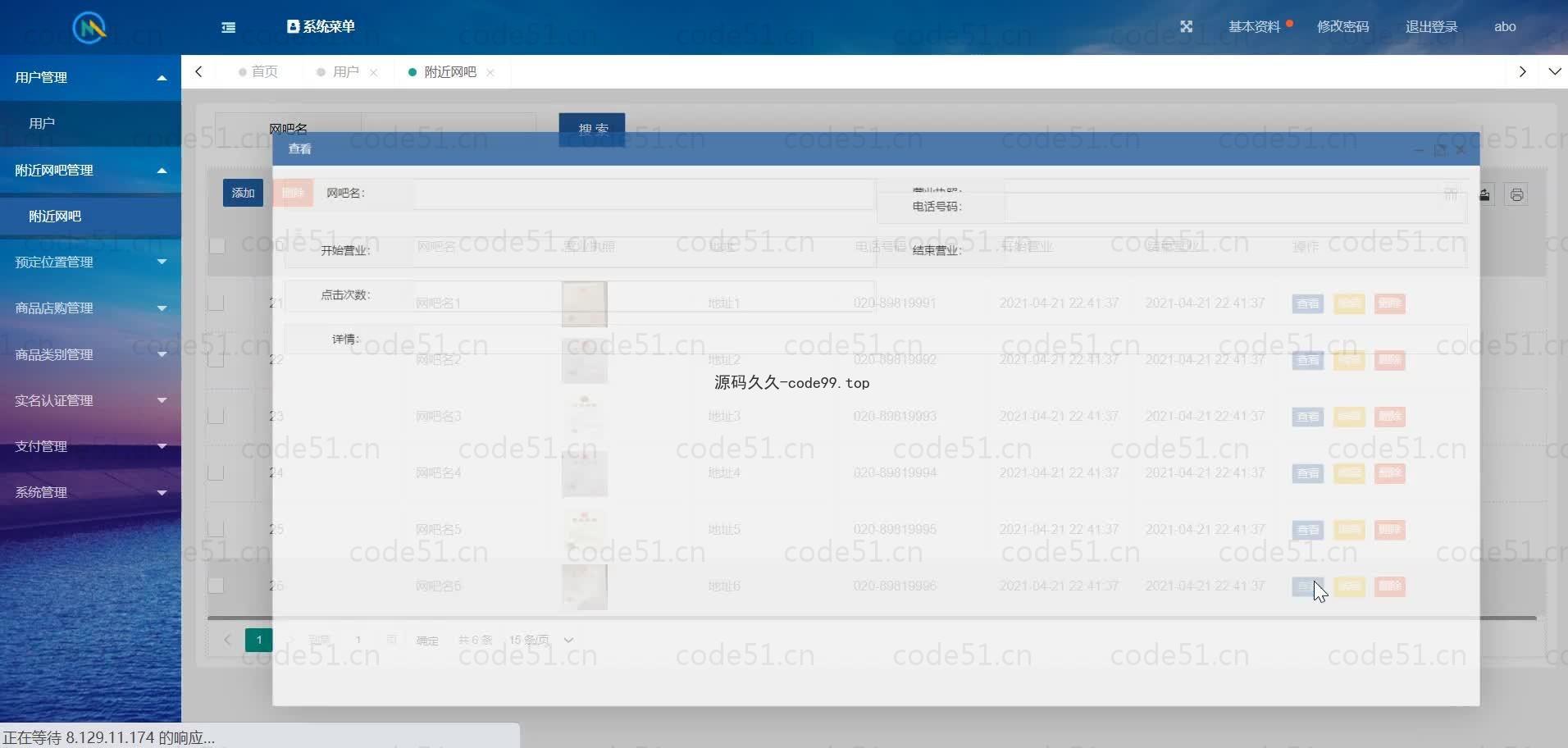Open 用户 in the sidebar
Viewport: 1568px width, 748px height.
click(90, 124)
